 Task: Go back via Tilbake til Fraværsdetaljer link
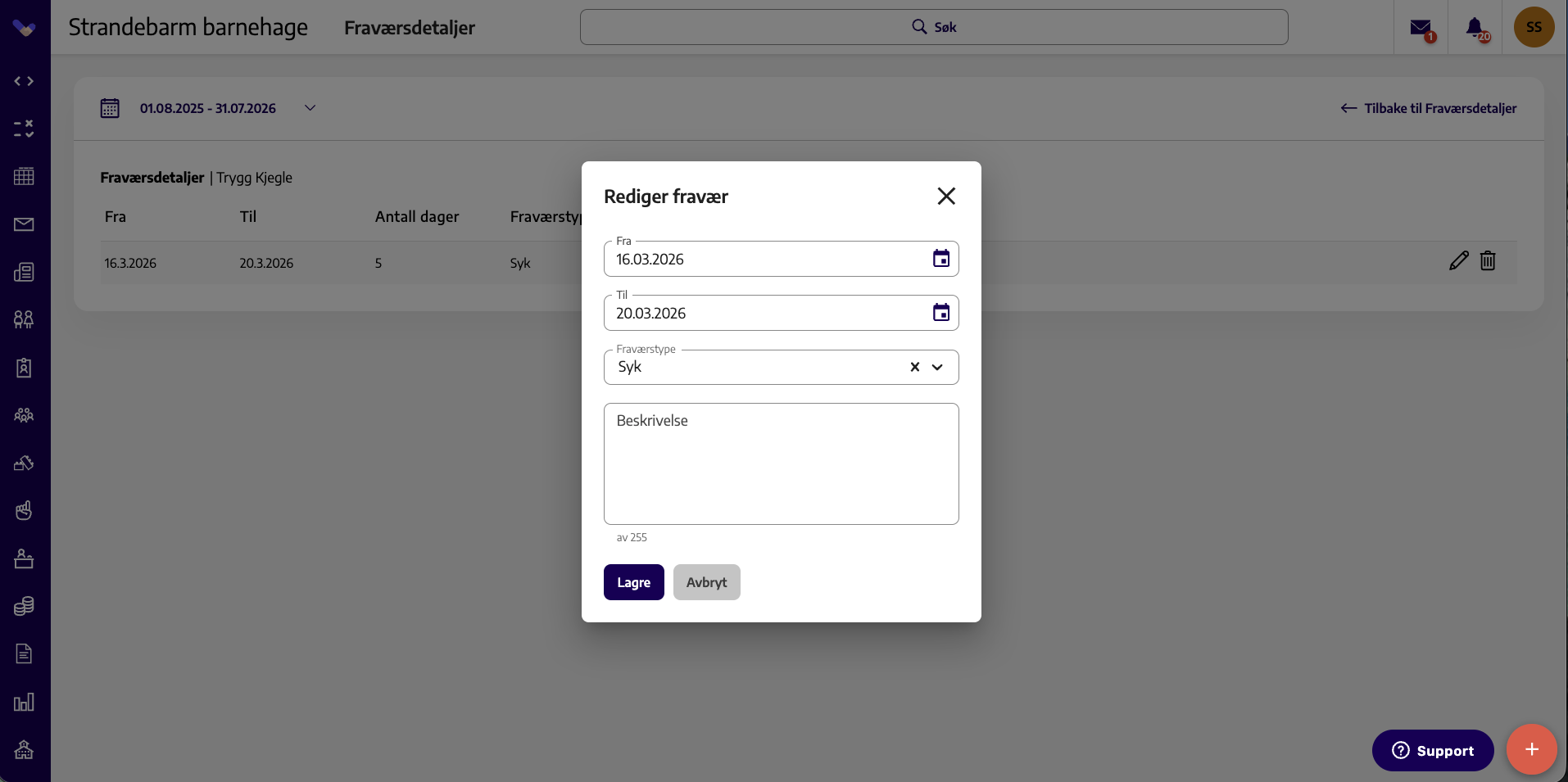tap(1429, 108)
